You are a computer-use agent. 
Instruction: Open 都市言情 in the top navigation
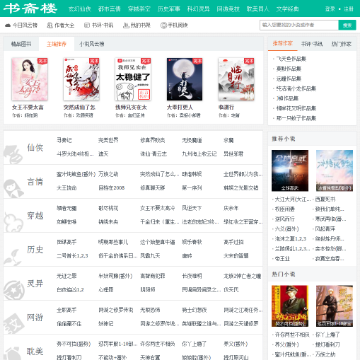point(109,9)
